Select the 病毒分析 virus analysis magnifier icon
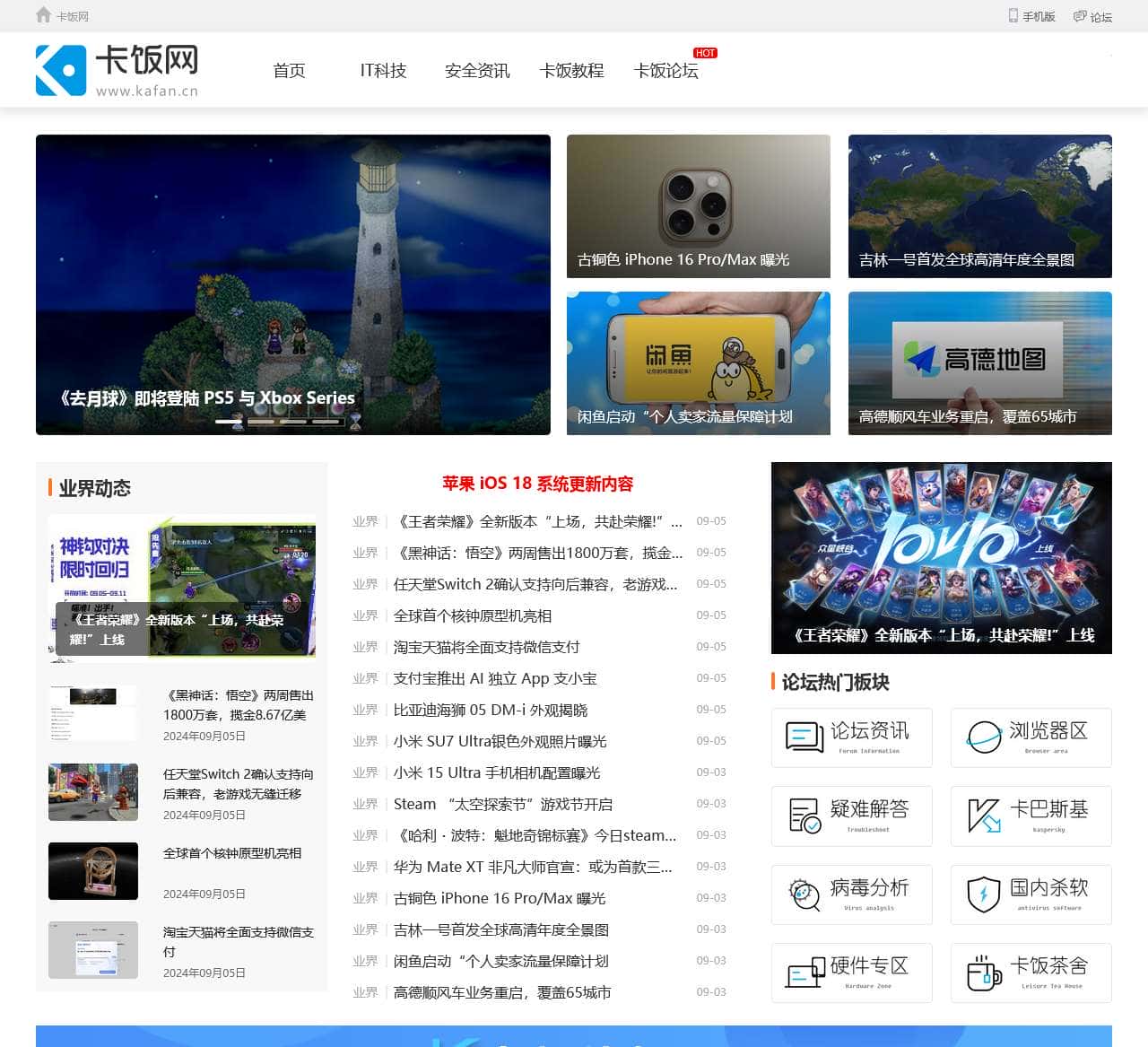1148x1047 pixels. tap(803, 894)
